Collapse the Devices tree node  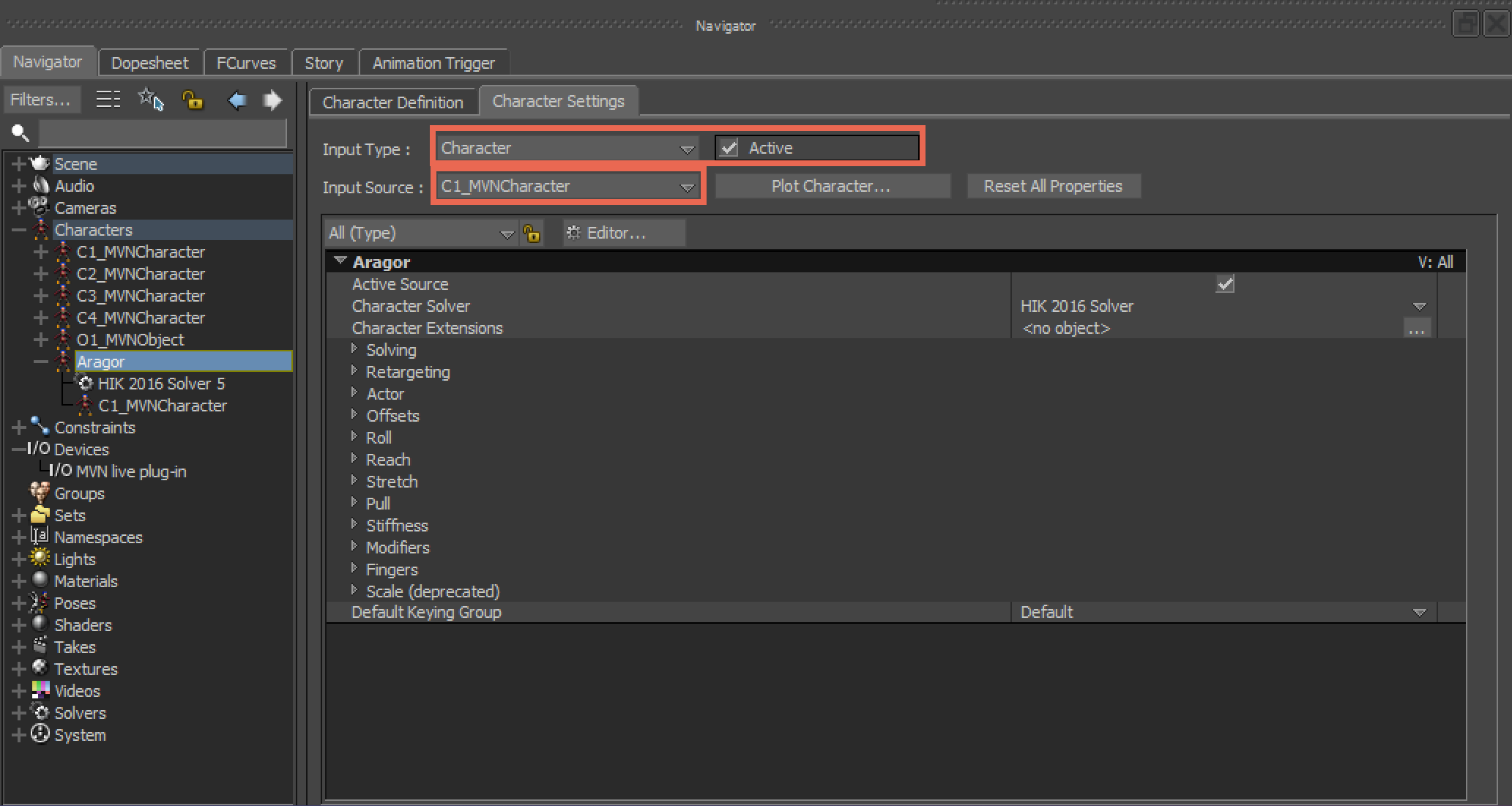tap(19, 449)
